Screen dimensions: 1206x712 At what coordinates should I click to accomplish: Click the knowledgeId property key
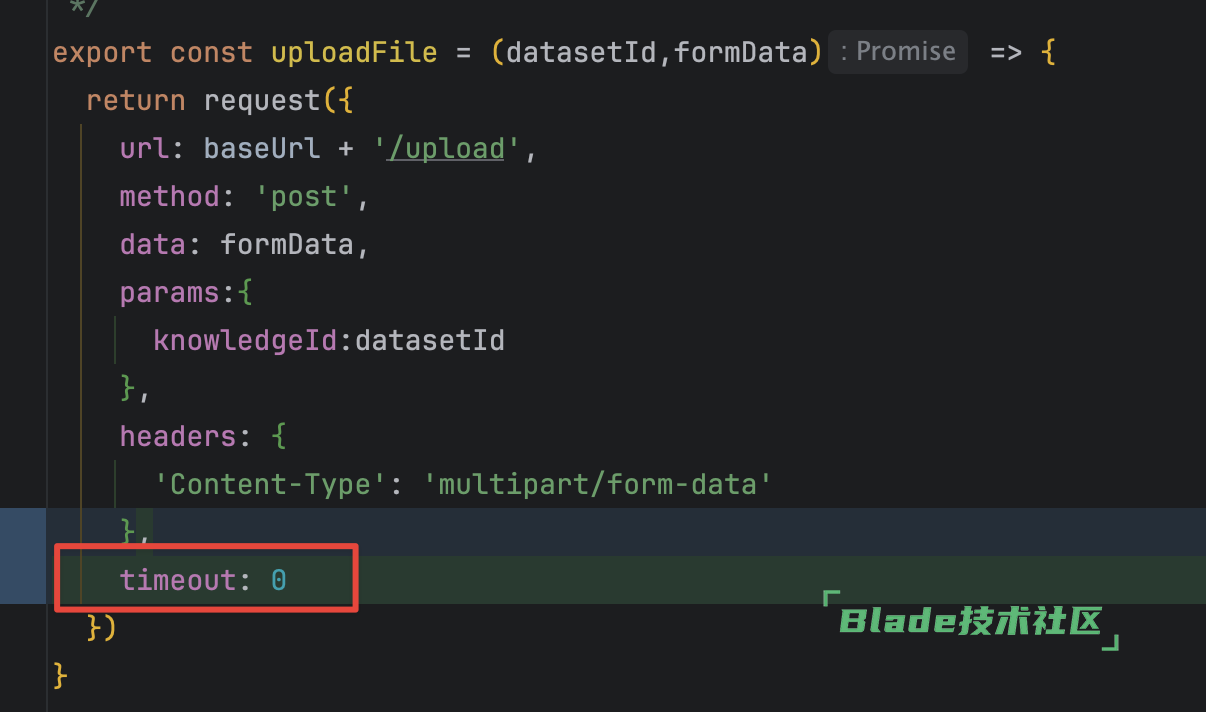coord(246,341)
